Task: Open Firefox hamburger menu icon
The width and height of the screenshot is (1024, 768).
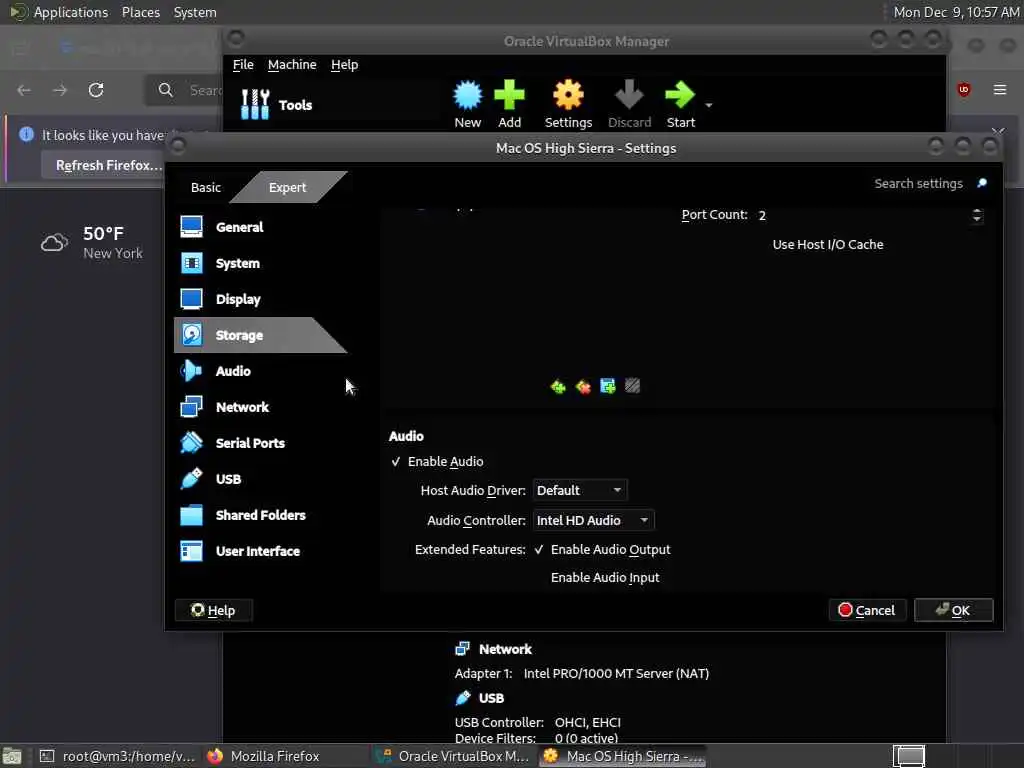Action: [x=1000, y=89]
